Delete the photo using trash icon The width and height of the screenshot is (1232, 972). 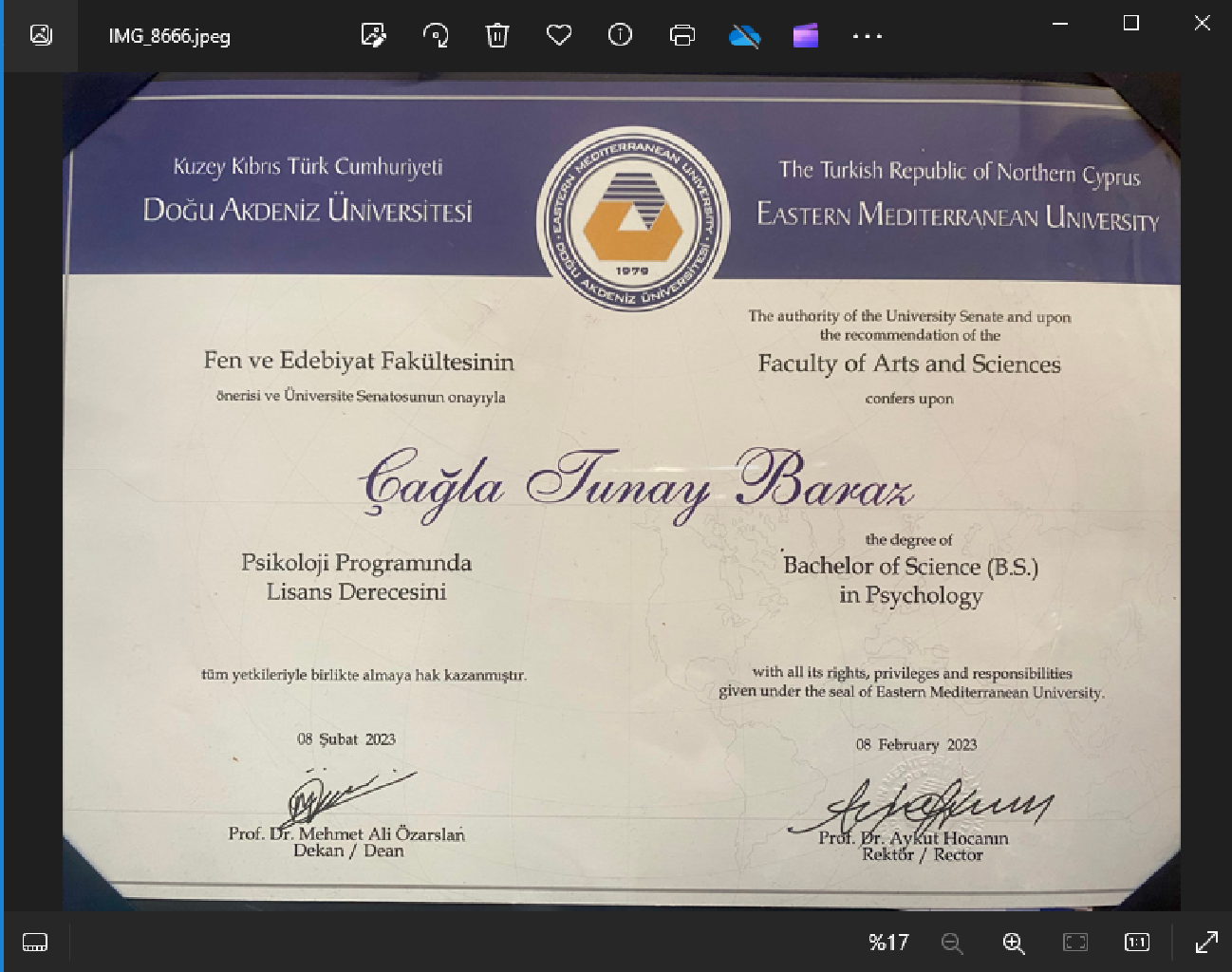click(x=497, y=36)
